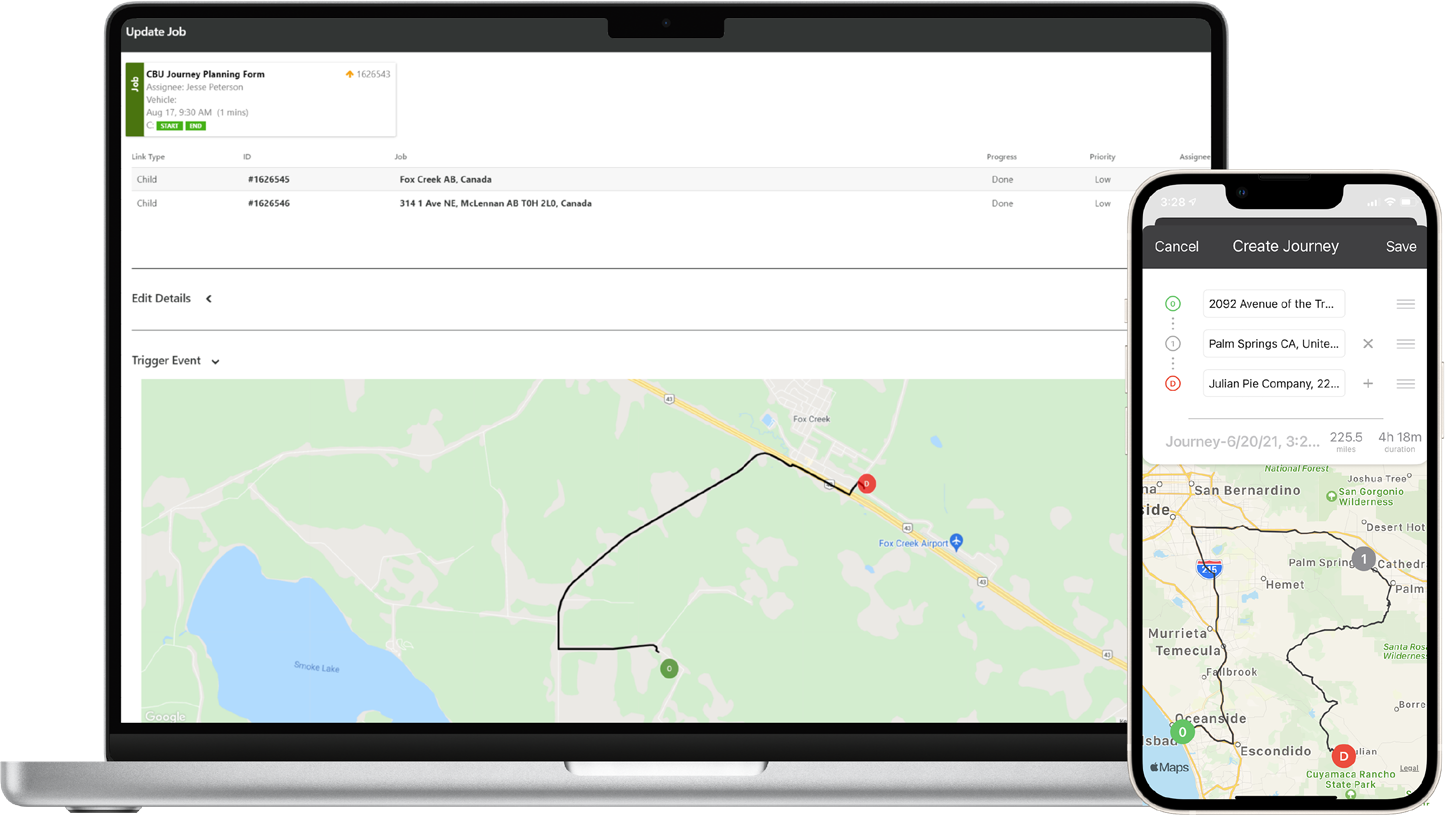
Task: Tap the red D marker on phone map
Action: 1343,755
